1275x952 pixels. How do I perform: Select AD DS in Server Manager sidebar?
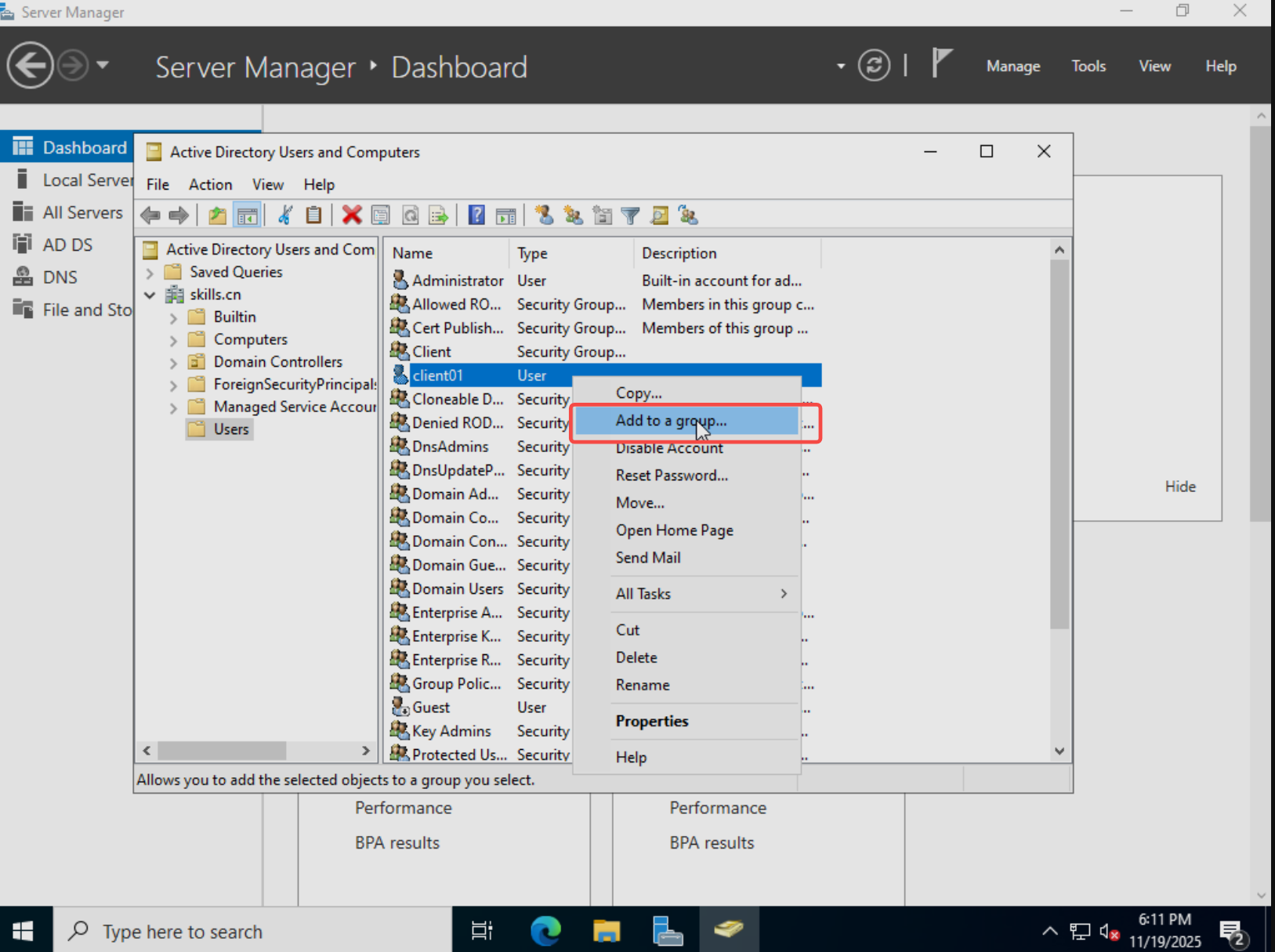67,244
